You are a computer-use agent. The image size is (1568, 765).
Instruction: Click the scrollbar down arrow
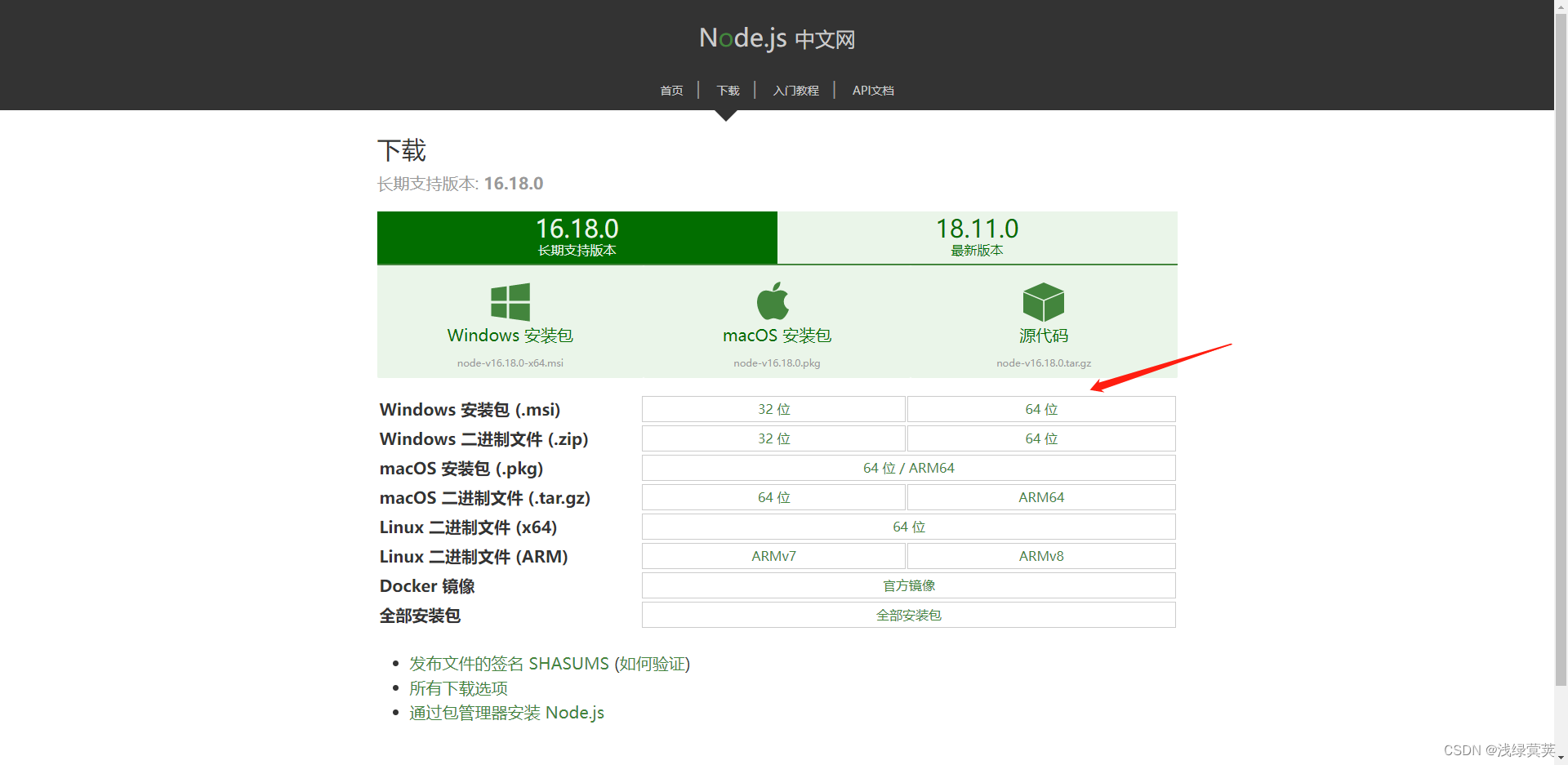coord(1561,758)
